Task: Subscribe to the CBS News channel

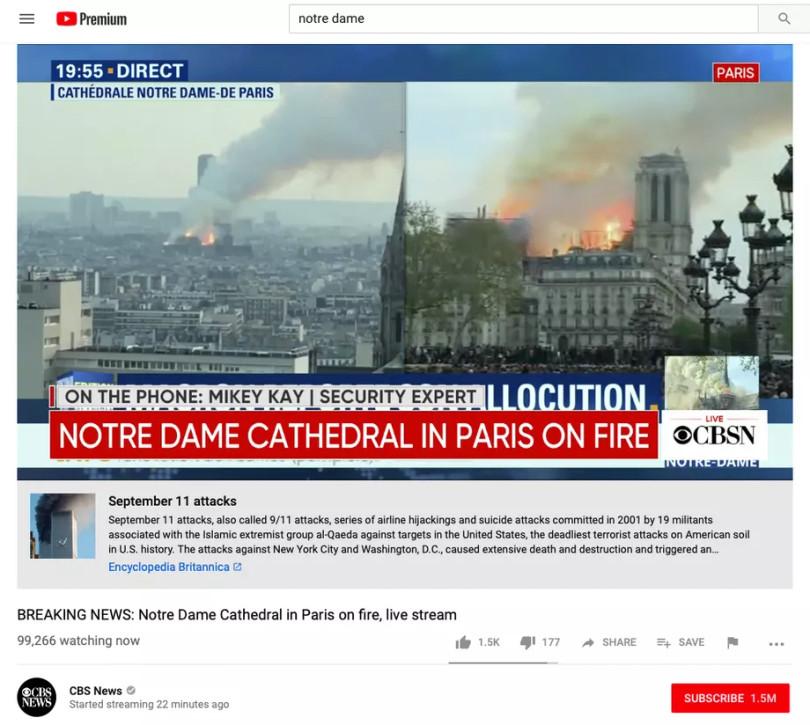Action: (x=729, y=698)
